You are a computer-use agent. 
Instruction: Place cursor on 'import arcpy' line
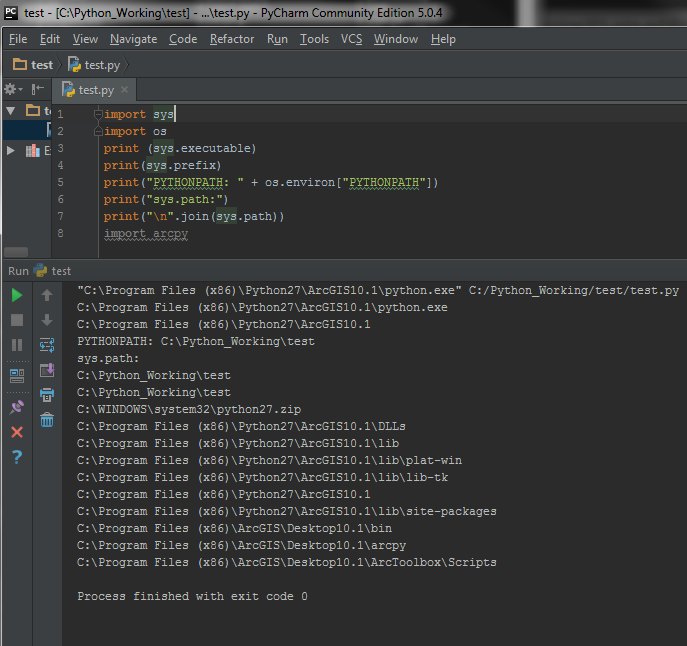coord(146,234)
